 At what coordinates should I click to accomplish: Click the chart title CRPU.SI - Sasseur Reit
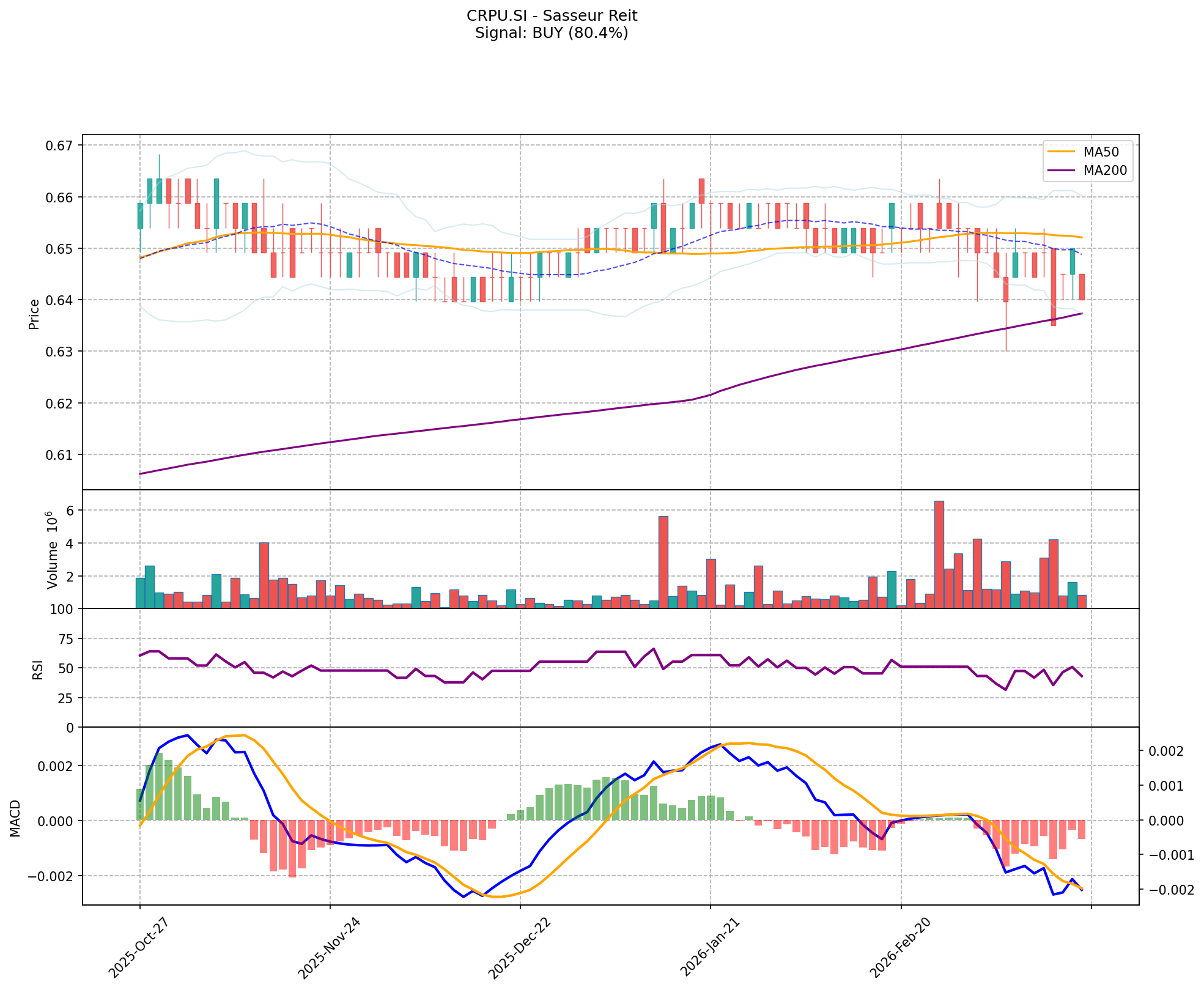pyautogui.click(x=552, y=15)
